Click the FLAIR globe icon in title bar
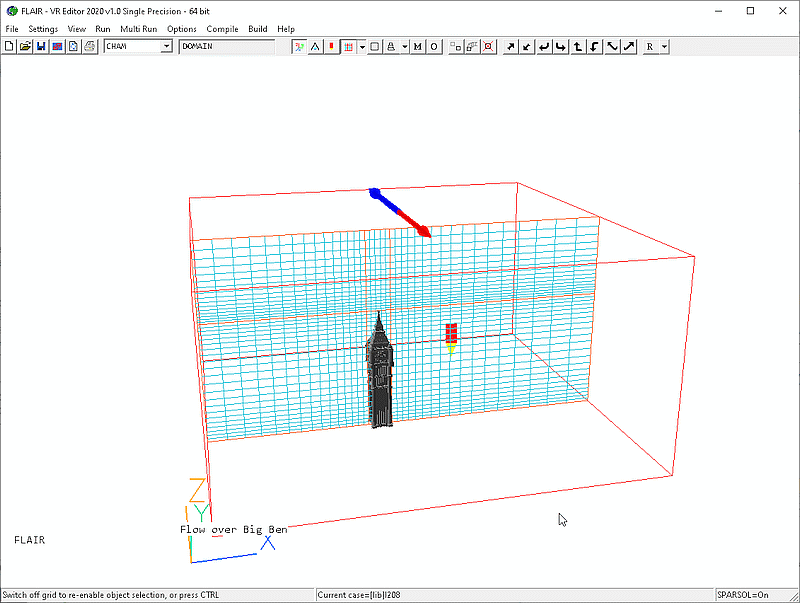Viewport: 800px width, 603px height. (x=12, y=11)
